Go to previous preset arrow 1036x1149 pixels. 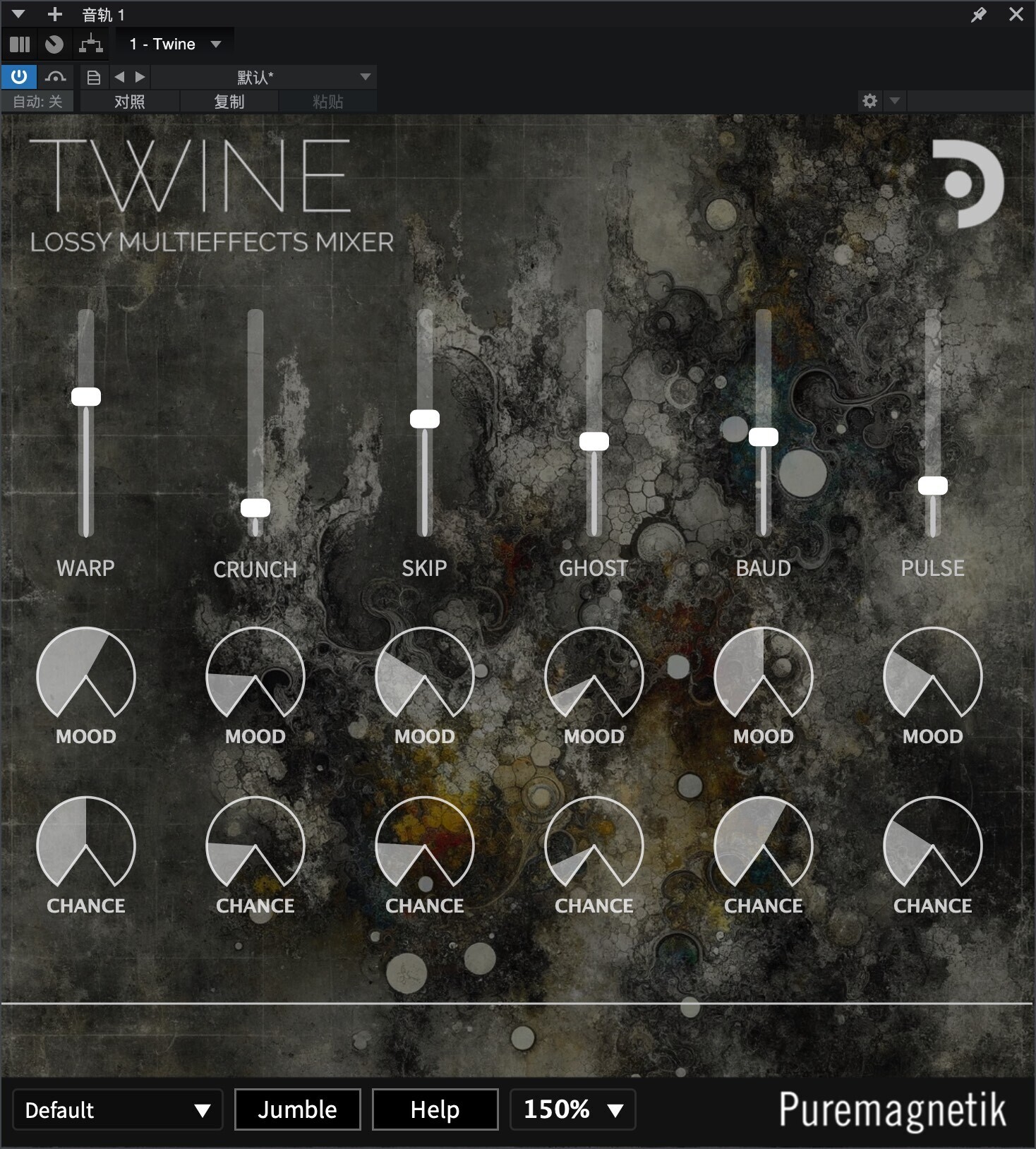point(119,77)
